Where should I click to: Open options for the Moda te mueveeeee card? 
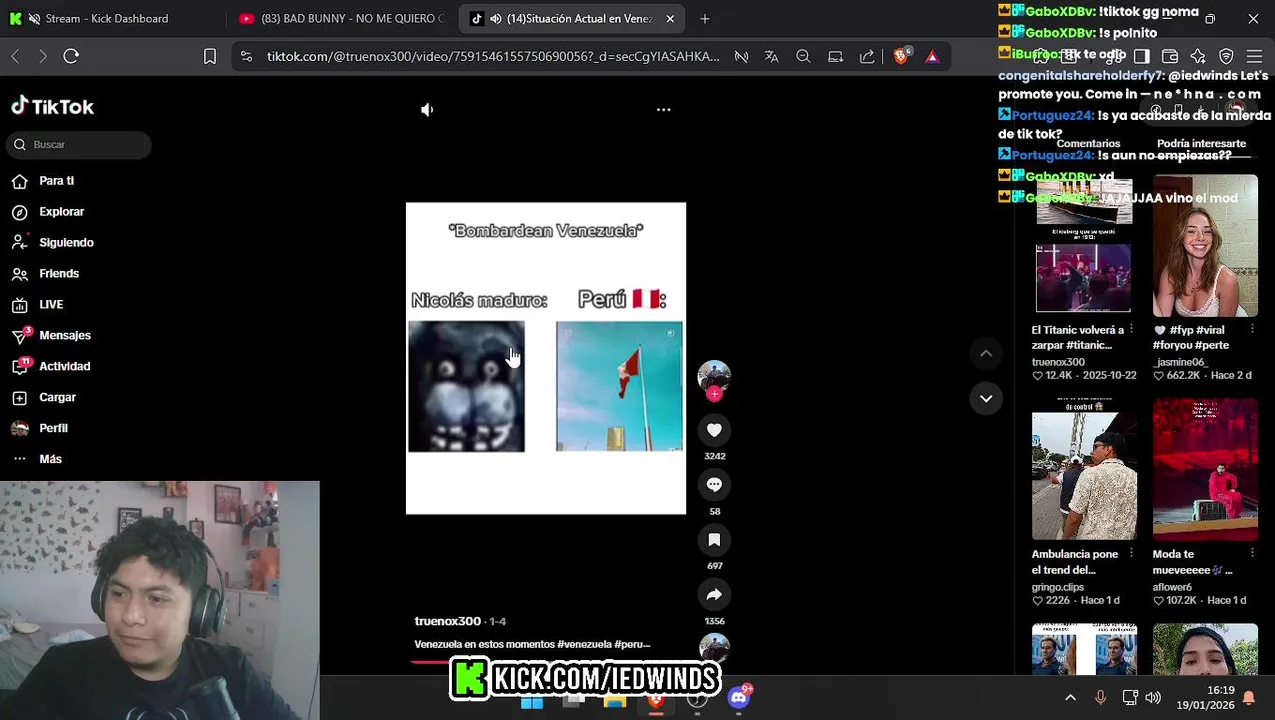(x=1252, y=553)
